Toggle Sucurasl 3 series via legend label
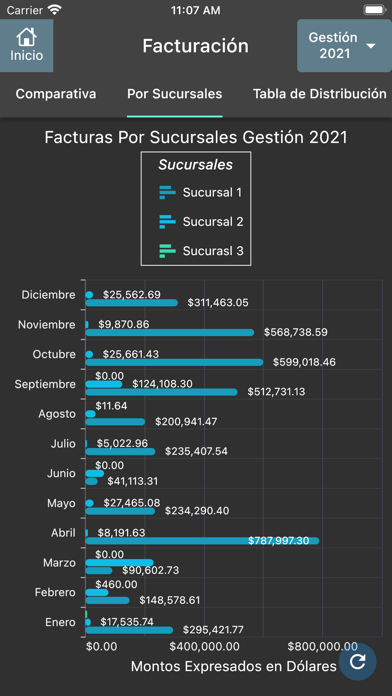392x696 pixels. 213,251
